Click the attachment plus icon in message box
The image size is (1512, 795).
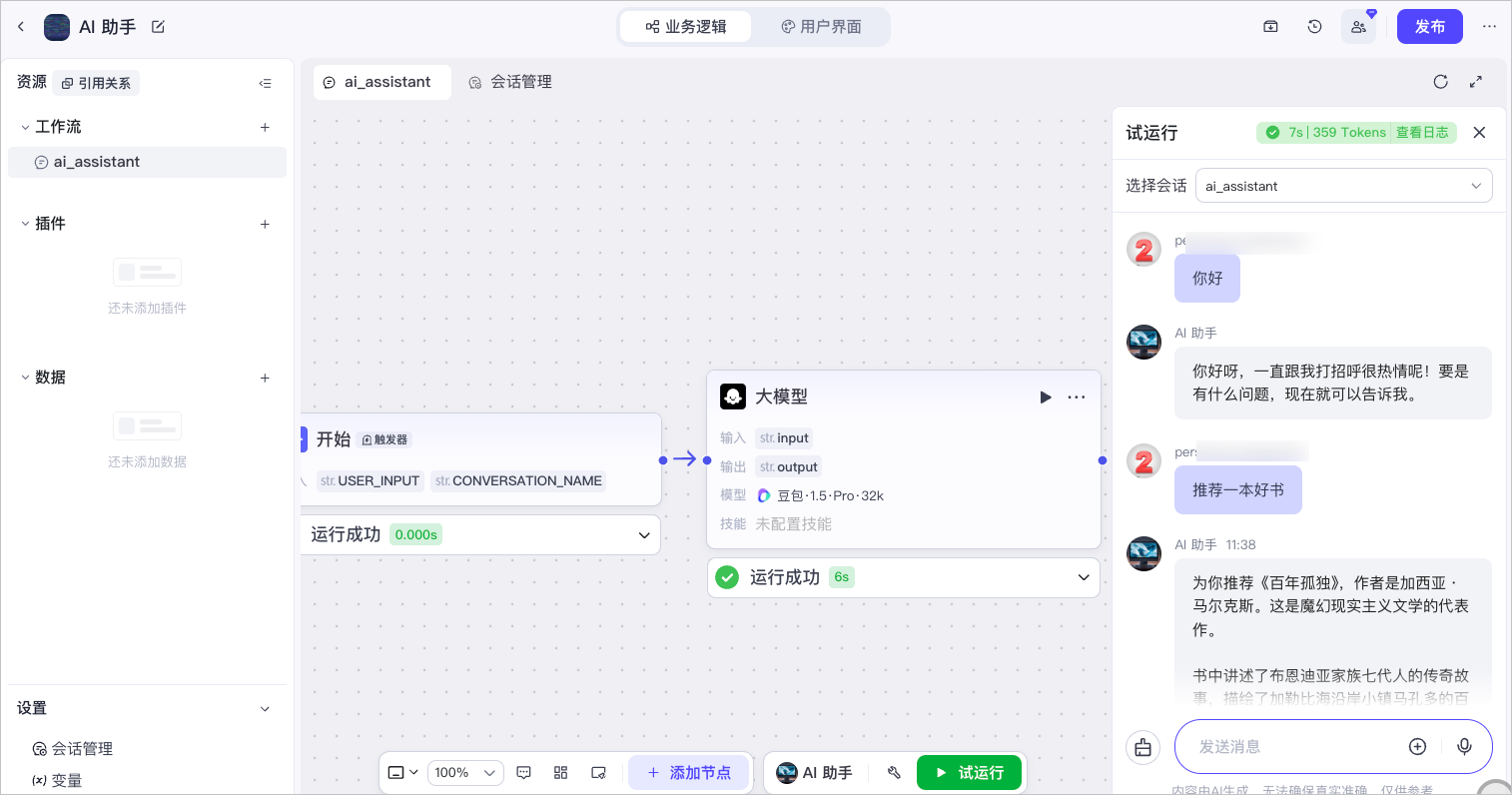[x=1417, y=747]
